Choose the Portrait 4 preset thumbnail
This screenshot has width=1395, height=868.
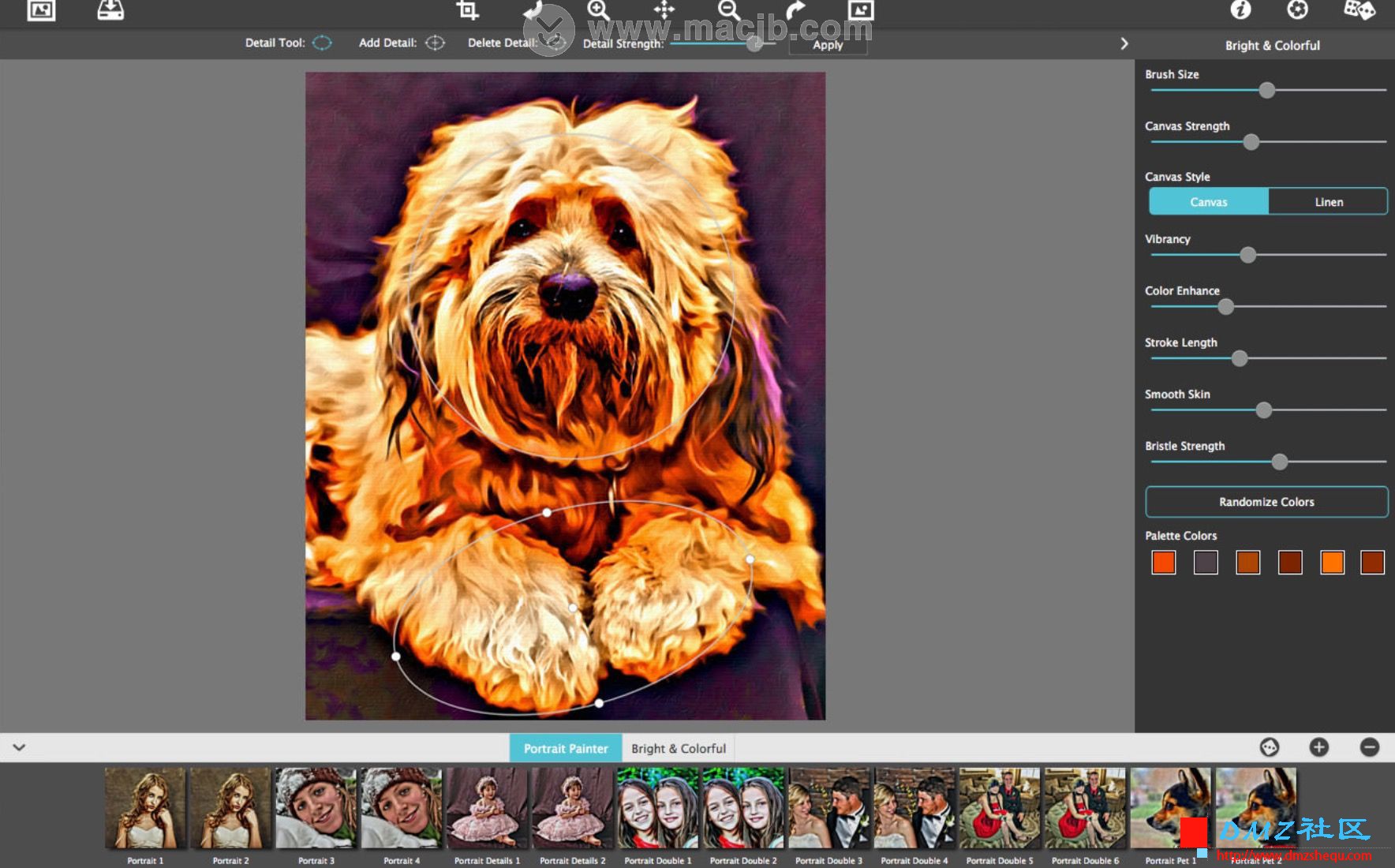[402, 809]
